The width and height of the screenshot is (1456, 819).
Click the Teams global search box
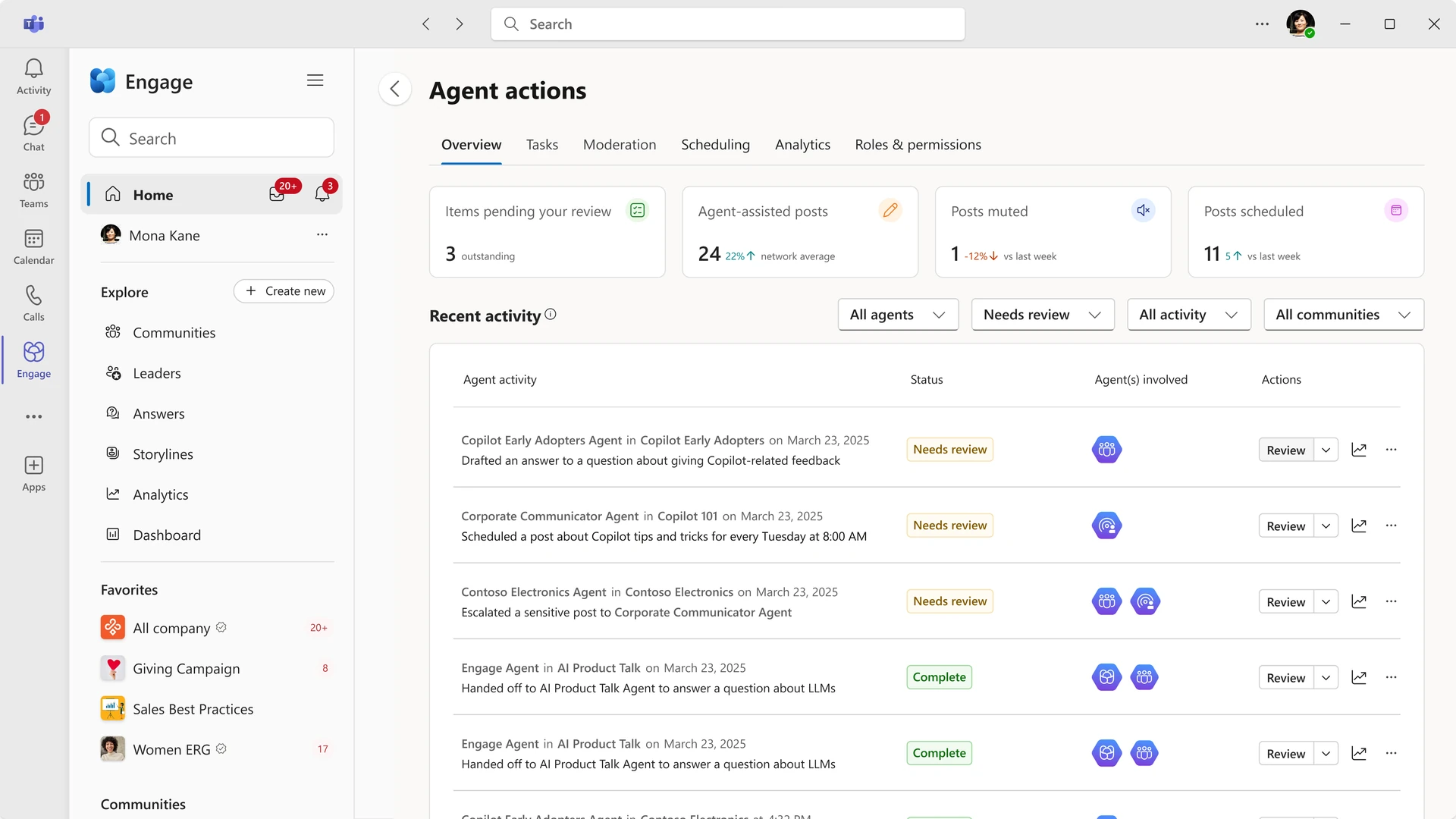click(x=727, y=24)
